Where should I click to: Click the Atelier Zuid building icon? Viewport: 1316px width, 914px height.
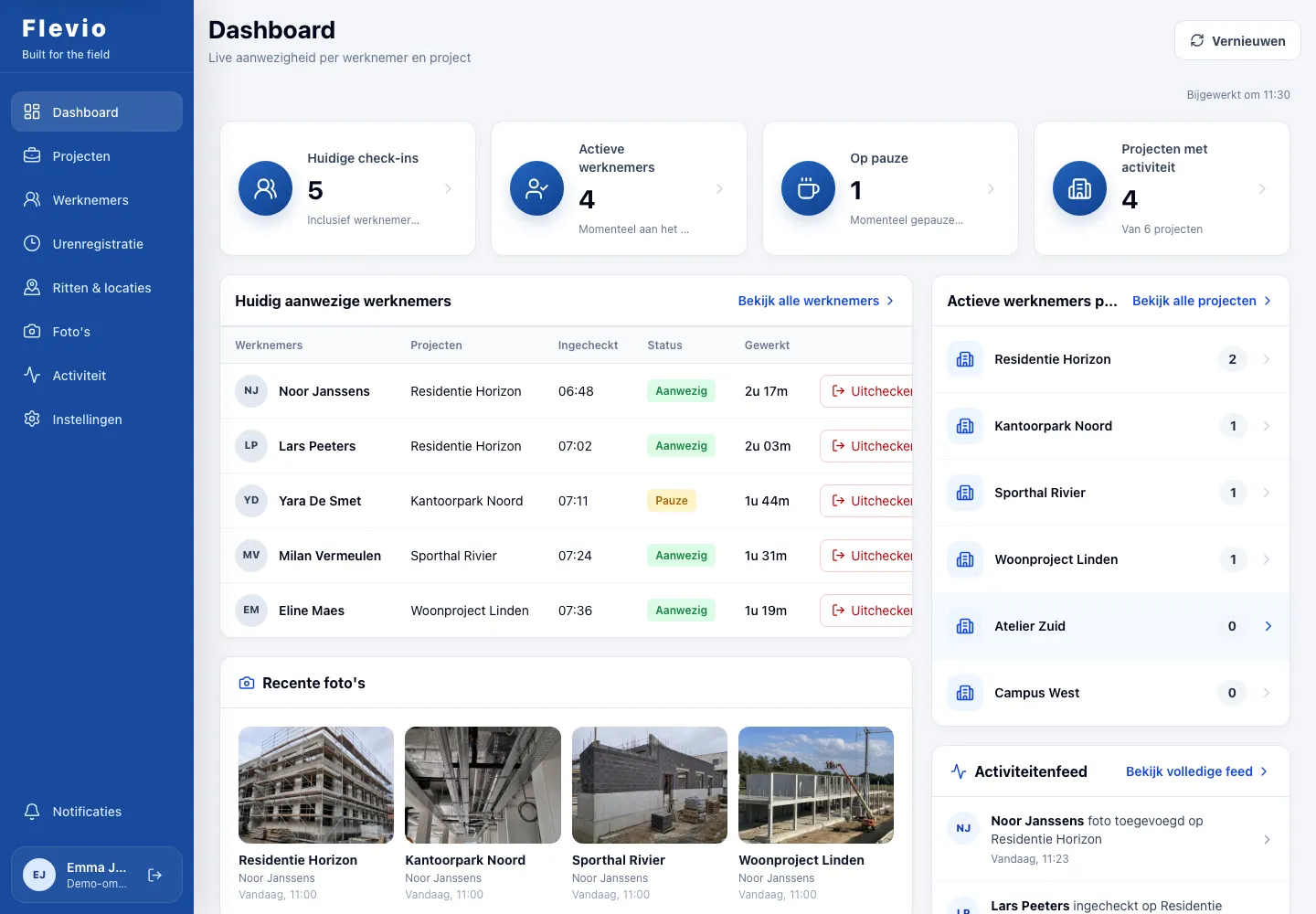pos(965,626)
